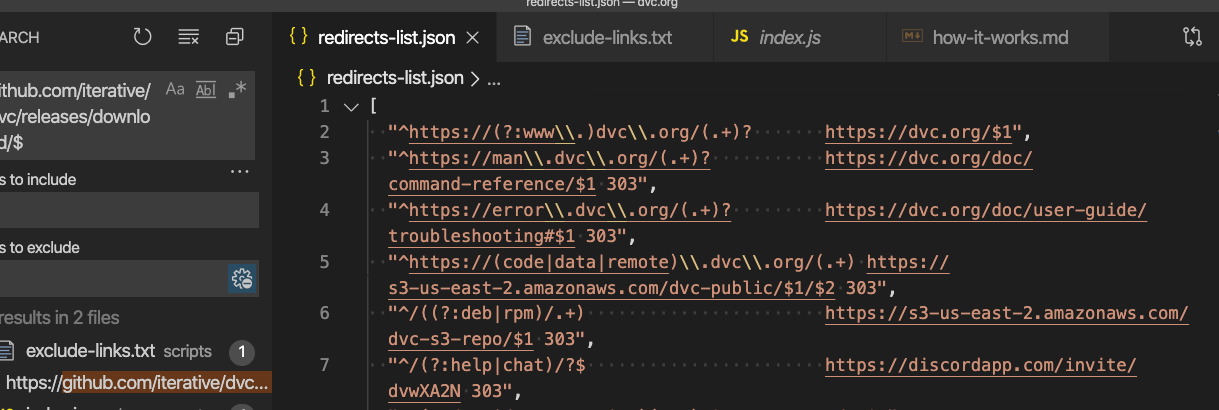This screenshot has width=1219, height=410.
Task: Open the https://dvc.org/doc/user-guide/ link on line 4
Action: click(986, 210)
